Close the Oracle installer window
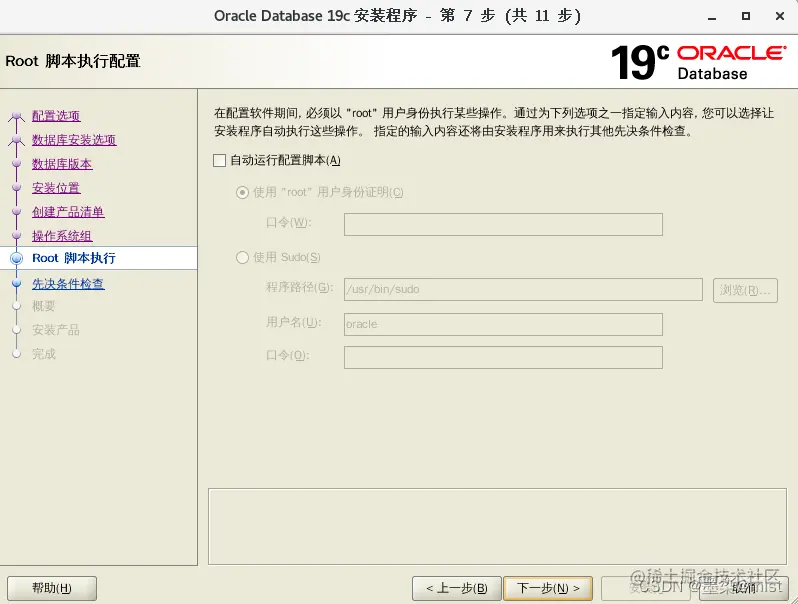 tap(779, 16)
